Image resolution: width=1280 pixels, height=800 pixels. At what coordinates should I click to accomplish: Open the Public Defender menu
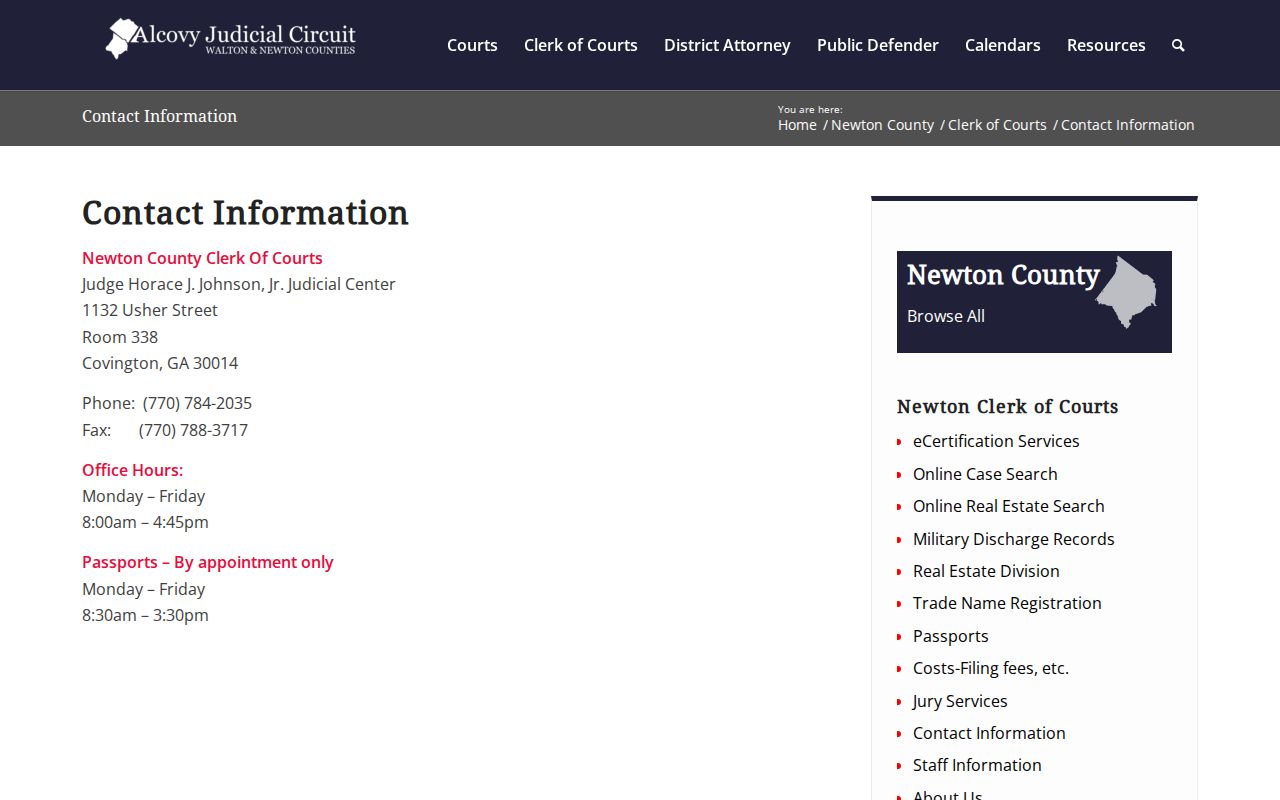[878, 45]
